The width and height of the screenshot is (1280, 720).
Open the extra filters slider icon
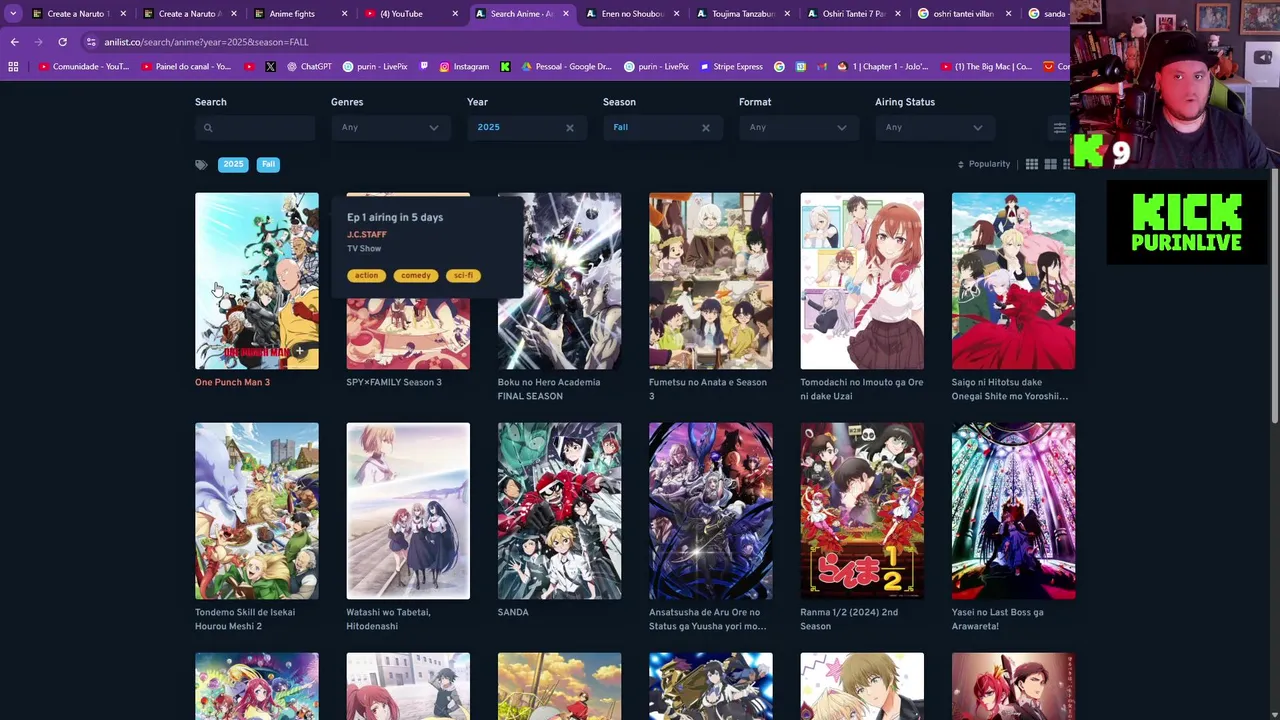click(1059, 128)
